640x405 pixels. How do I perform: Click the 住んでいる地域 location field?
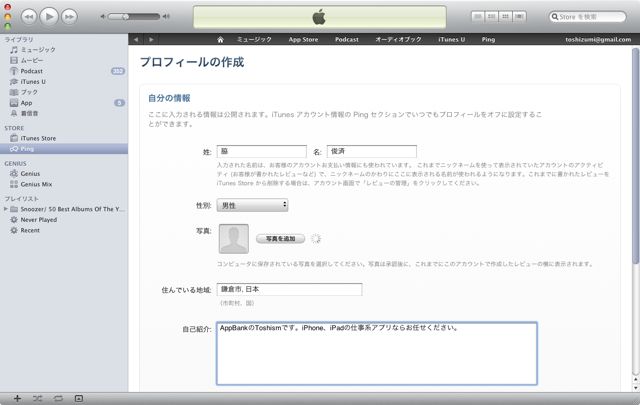pyautogui.click(x=289, y=289)
